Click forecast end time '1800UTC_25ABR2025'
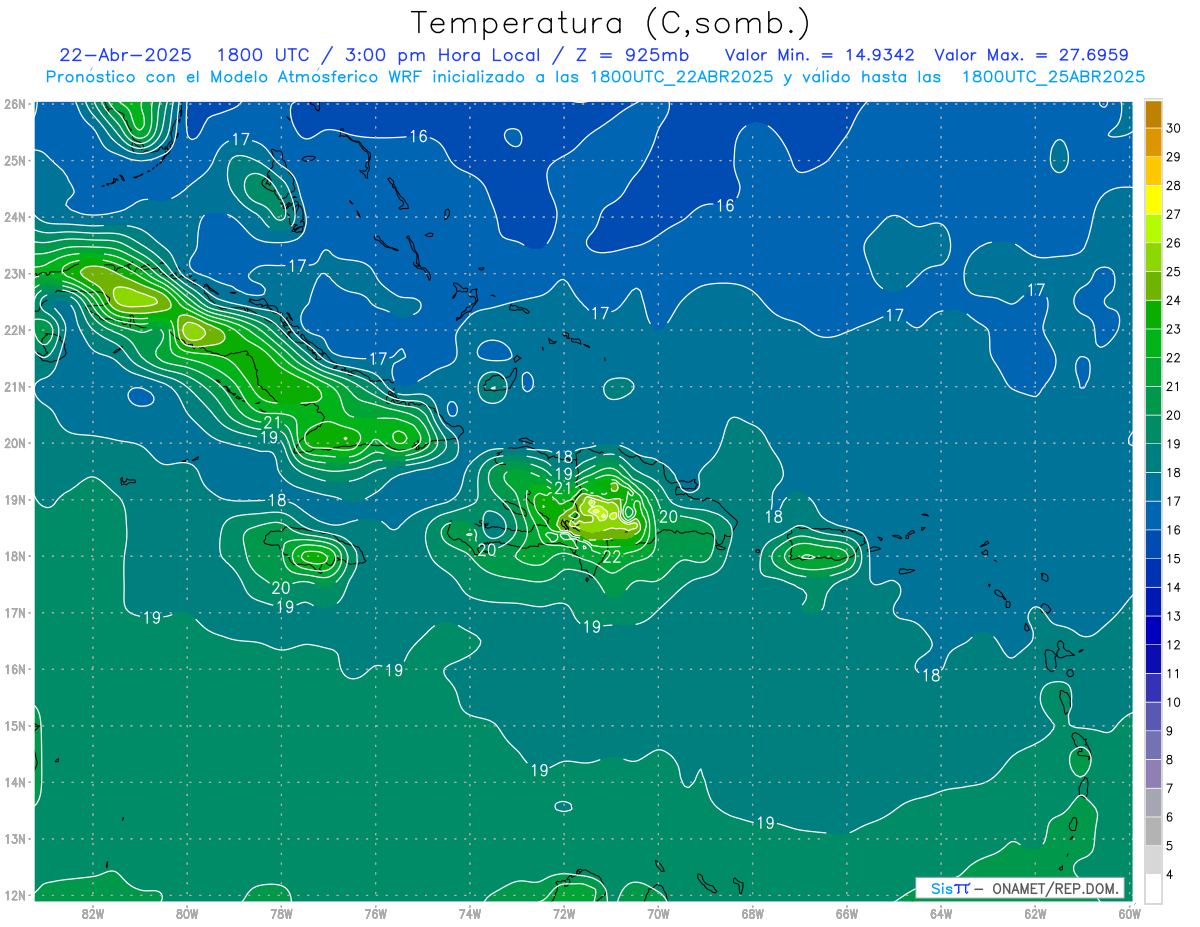 [x=1053, y=76]
